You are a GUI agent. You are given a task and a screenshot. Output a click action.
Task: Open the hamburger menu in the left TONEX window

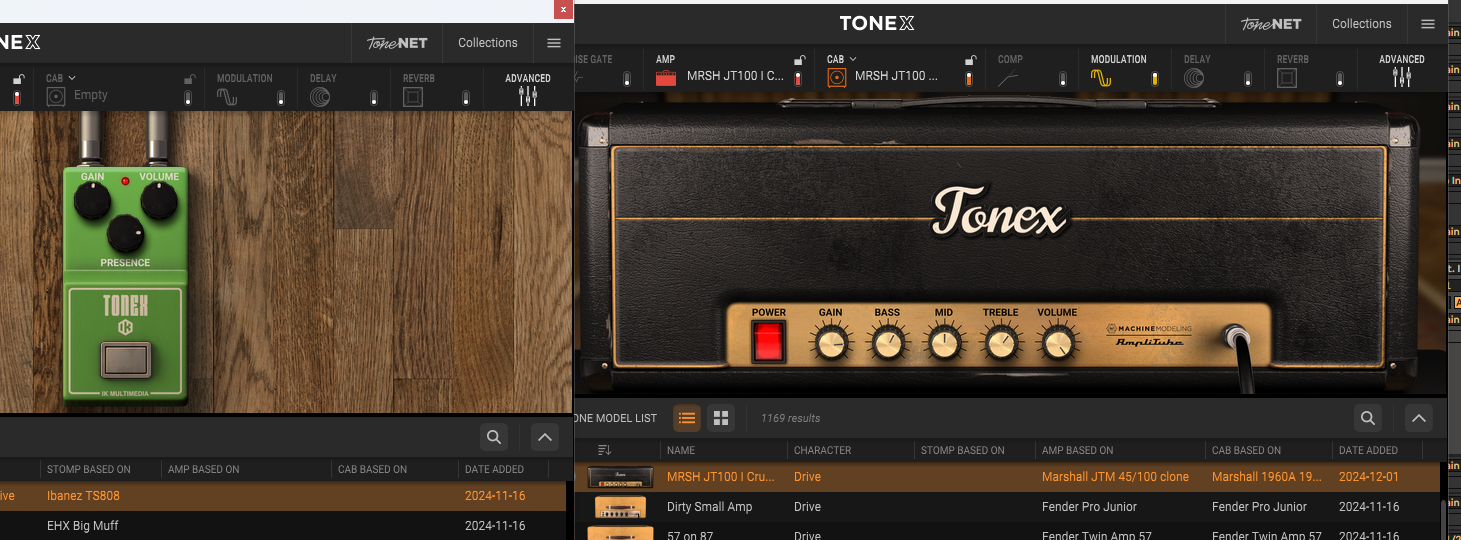pyautogui.click(x=553, y=43)
